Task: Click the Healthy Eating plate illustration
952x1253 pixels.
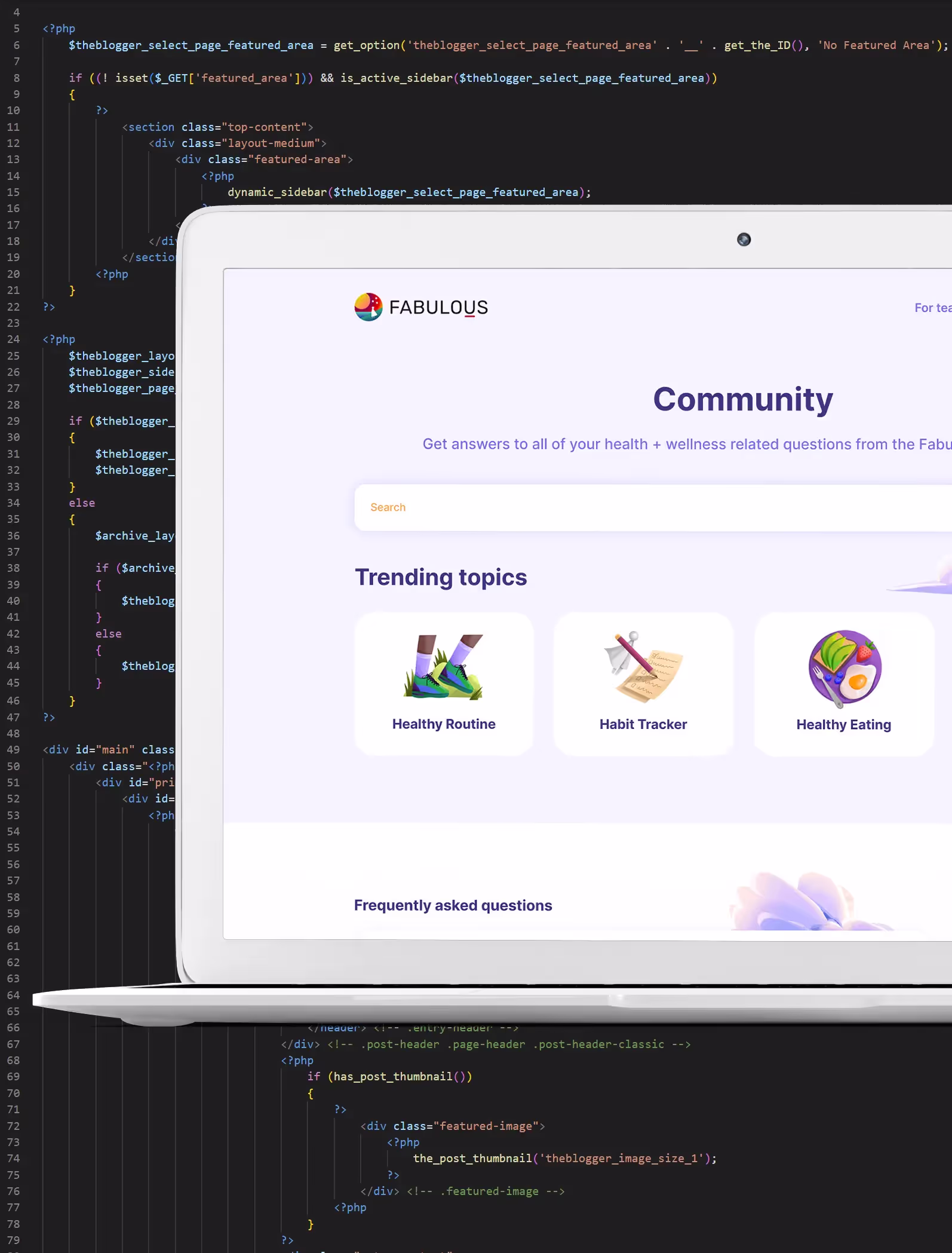Action: point(844,668)
